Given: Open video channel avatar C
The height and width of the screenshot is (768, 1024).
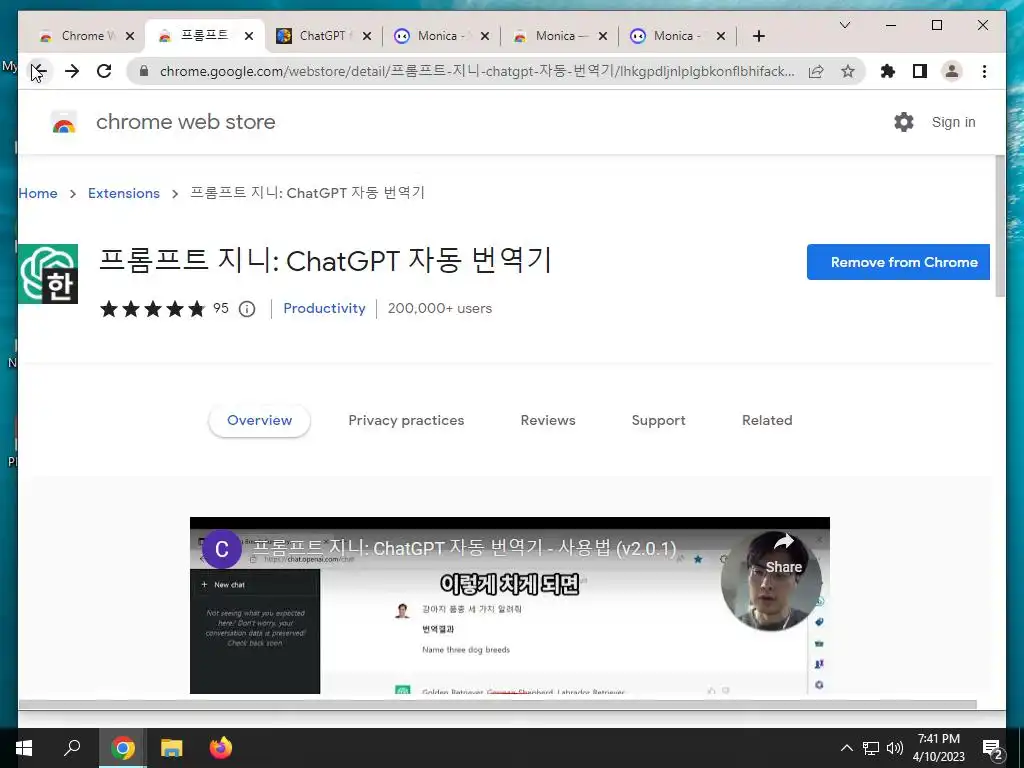Looking at the screenshot, I should (x=221, y=549).
